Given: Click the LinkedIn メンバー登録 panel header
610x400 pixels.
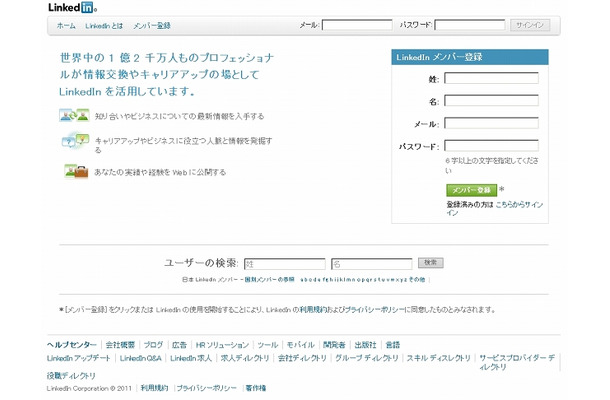Looking at the screenshot, I should tap(470, 57).
